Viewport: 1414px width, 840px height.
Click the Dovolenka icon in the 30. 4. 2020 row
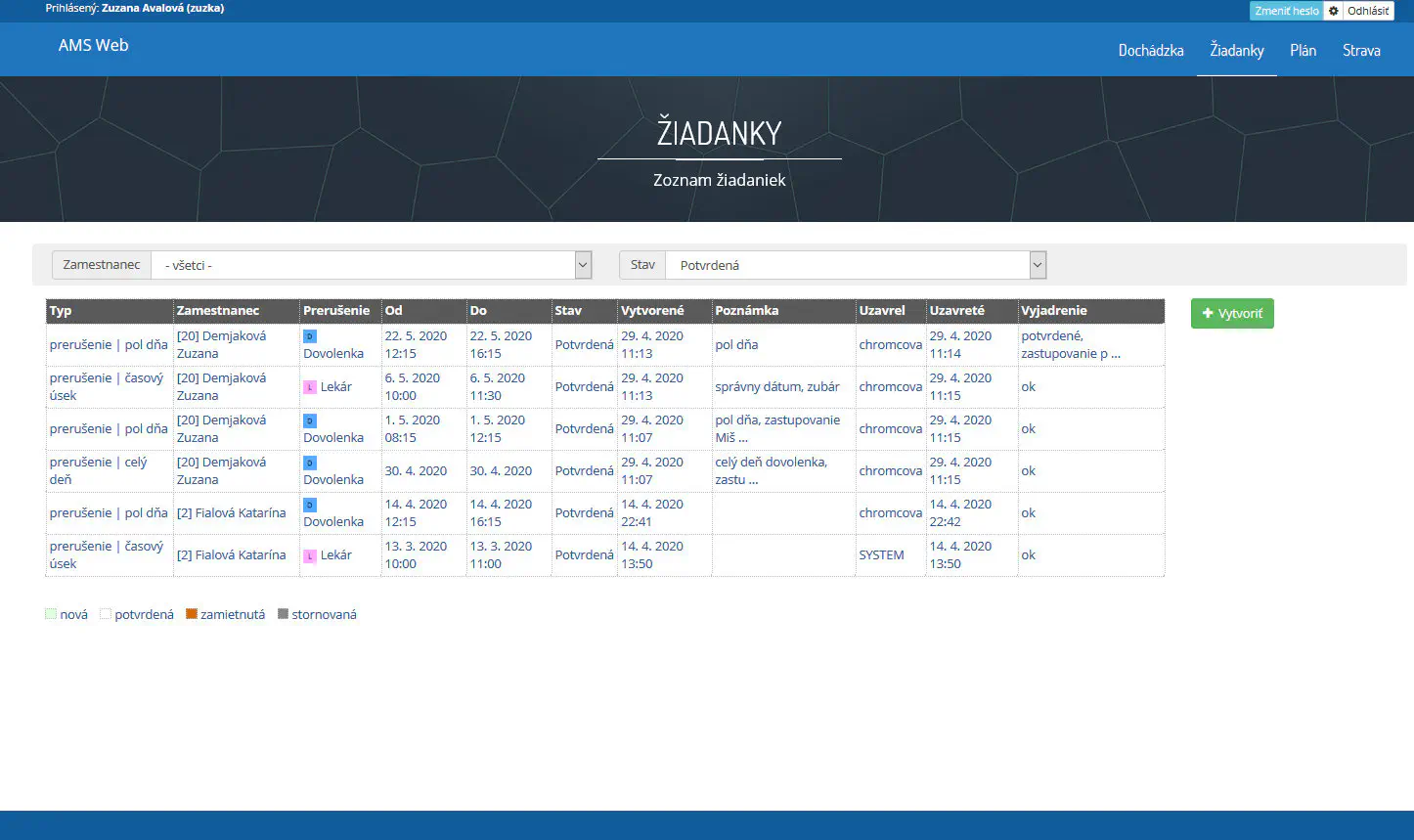[x=310, y=463]
